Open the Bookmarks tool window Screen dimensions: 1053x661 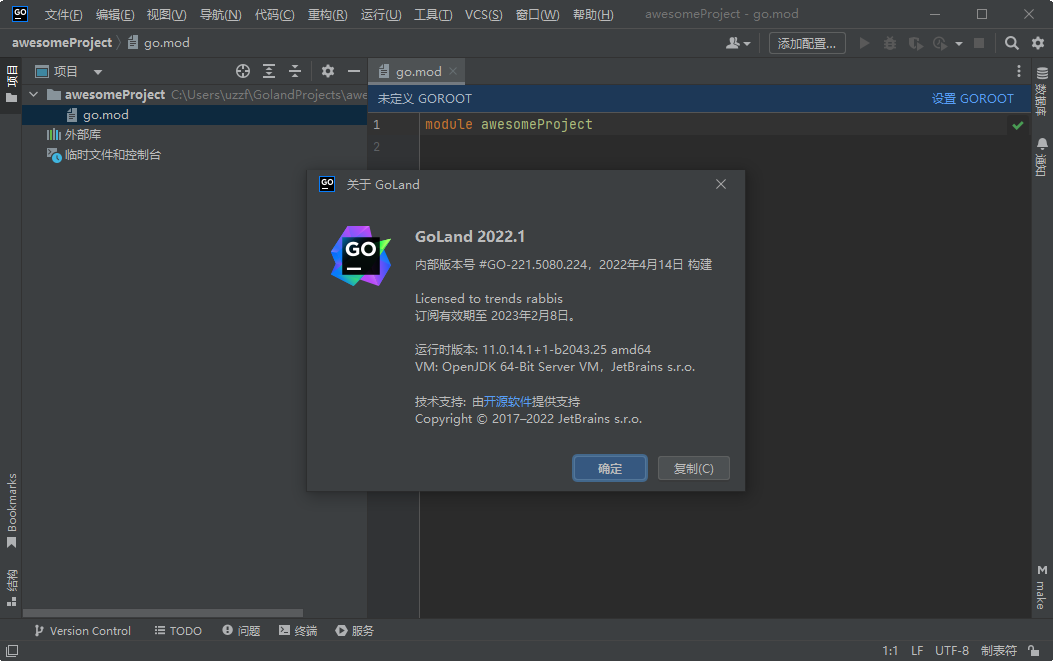tap(11, 511)
